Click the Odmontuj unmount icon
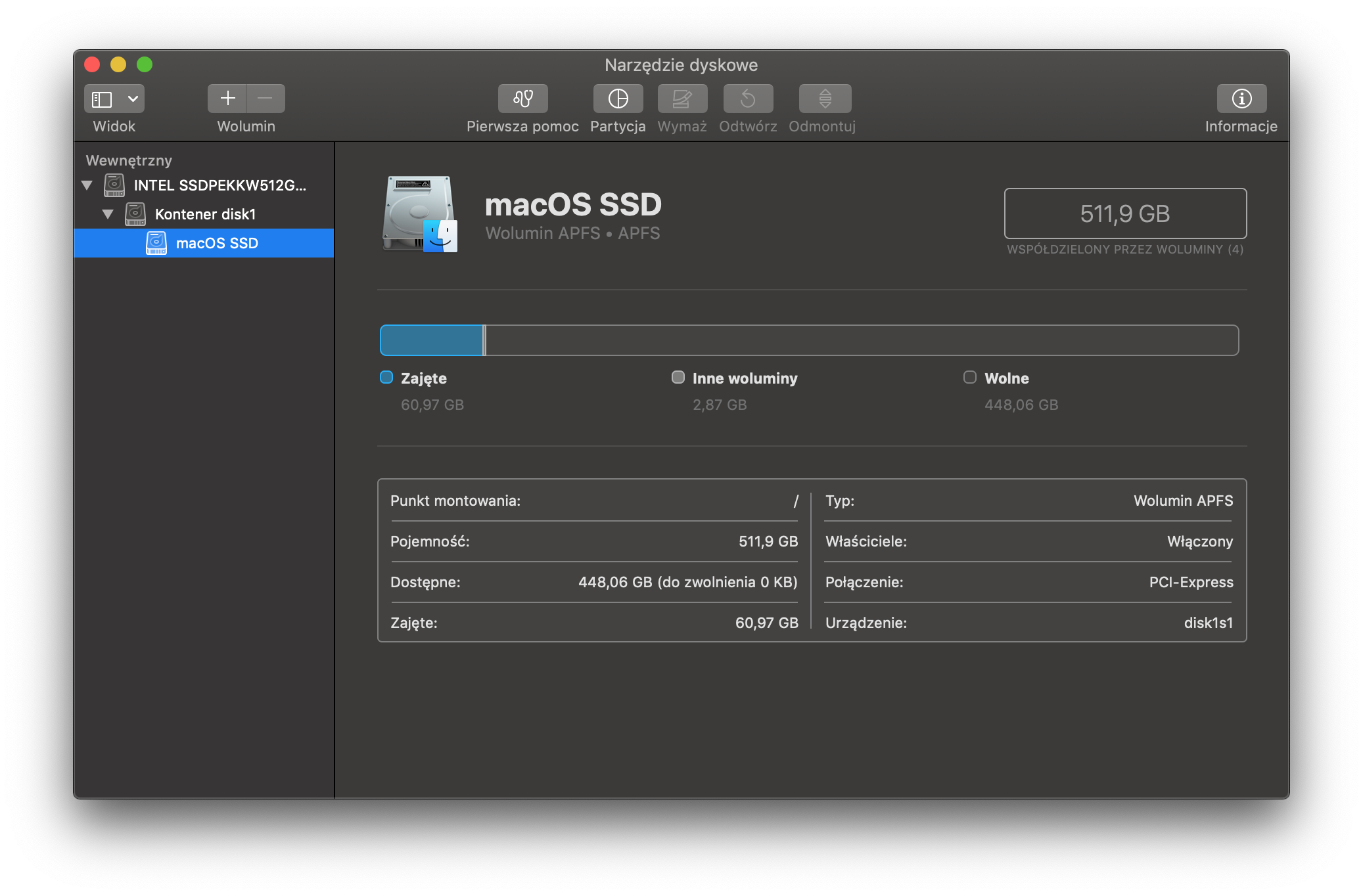 tap(825, 99)
